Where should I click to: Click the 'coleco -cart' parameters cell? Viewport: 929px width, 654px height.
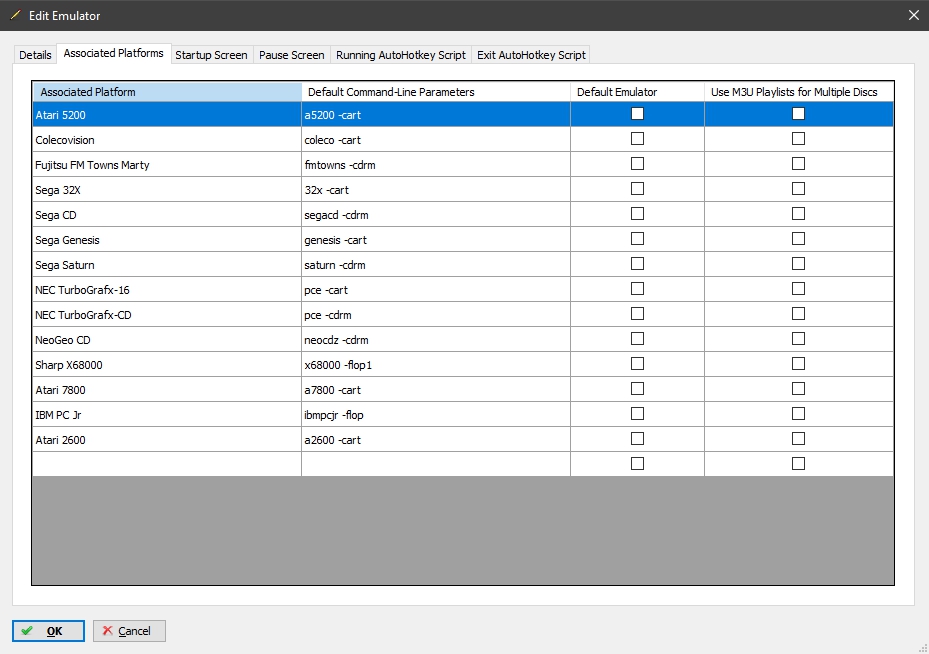click(436, 139)
